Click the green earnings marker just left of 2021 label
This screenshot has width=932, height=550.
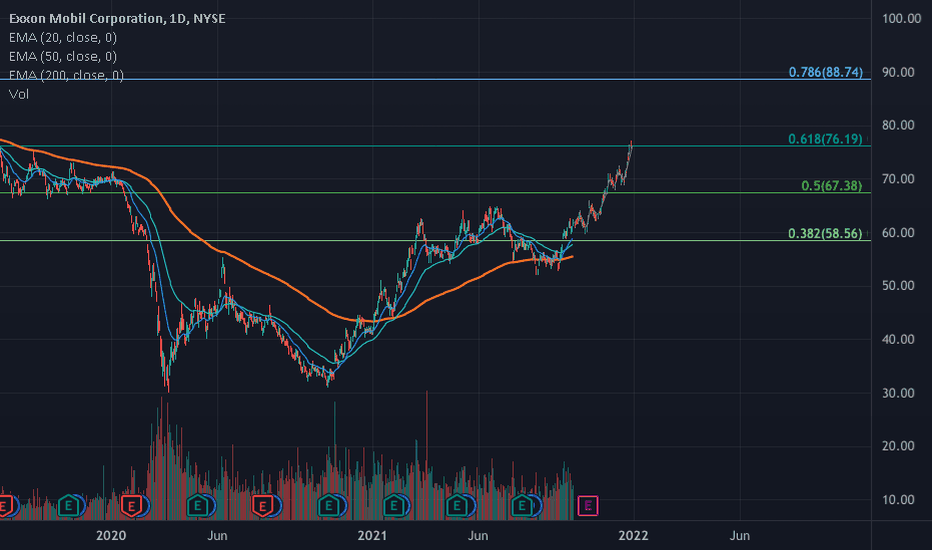coord(328,506)
